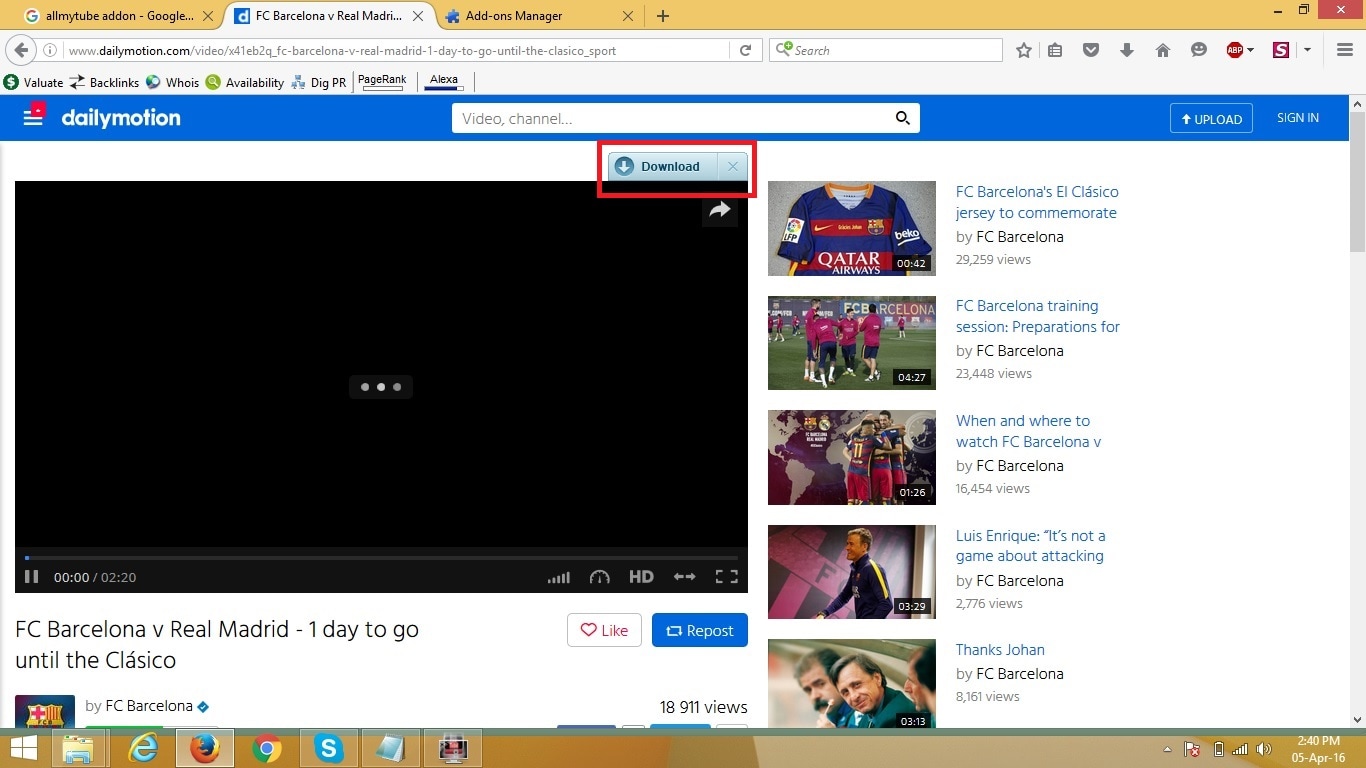The image size is (1366, 768).
Task: Open the 'Thanks Johan' video link
Action: (x=1000, y=650)
